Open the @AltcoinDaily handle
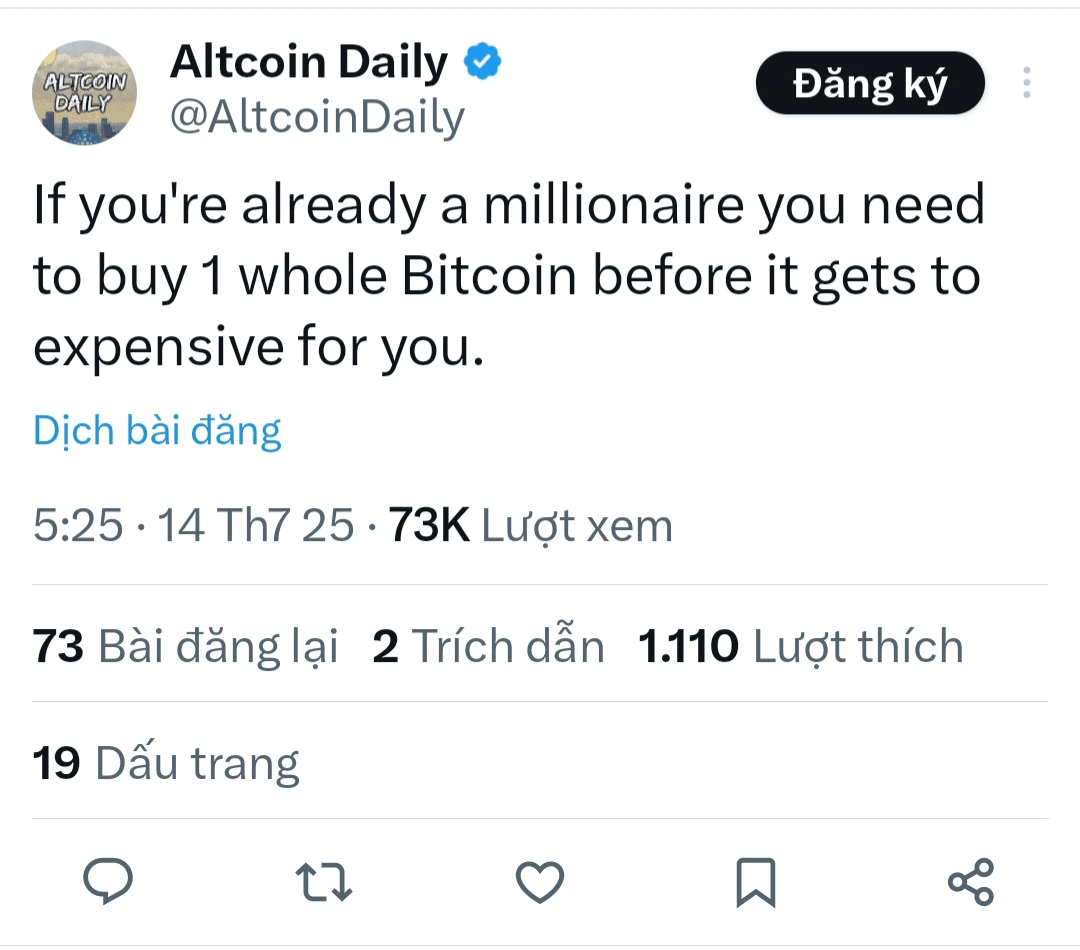 pyautogui.click(x=317, y=117)
